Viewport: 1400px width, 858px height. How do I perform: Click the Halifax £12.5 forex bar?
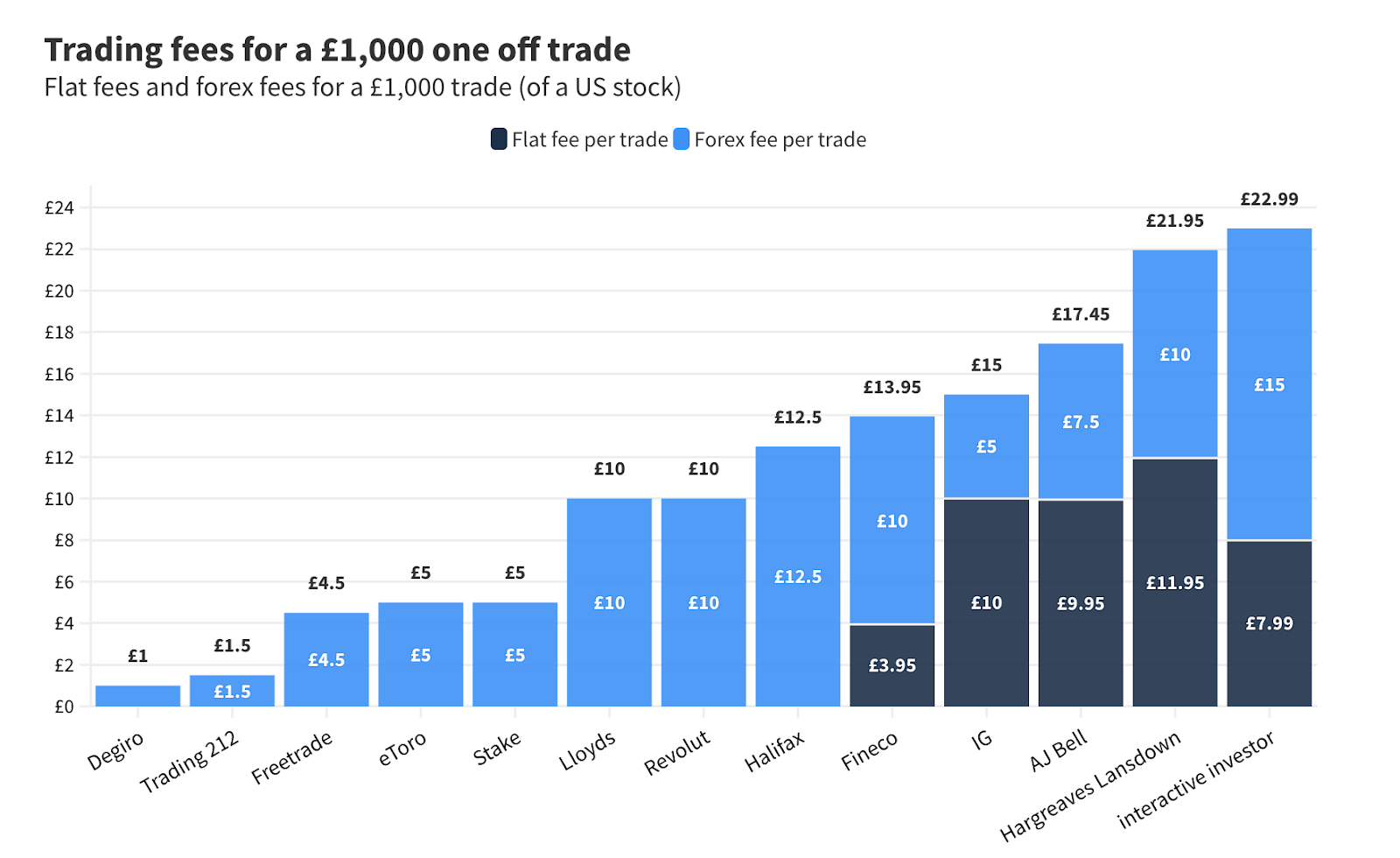click(798, 576)
